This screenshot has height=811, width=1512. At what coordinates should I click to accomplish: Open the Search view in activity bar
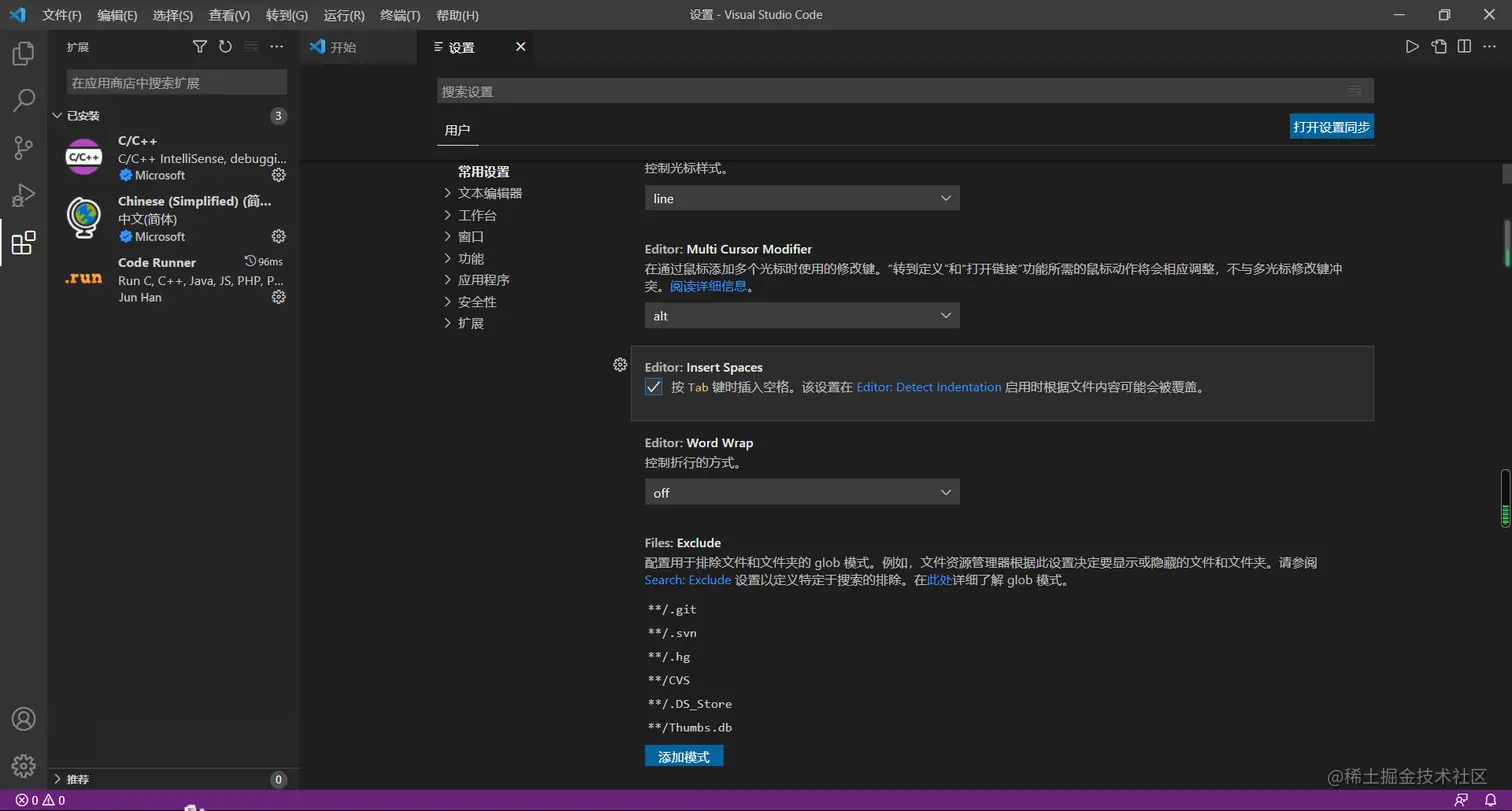(x=23, y=100)
